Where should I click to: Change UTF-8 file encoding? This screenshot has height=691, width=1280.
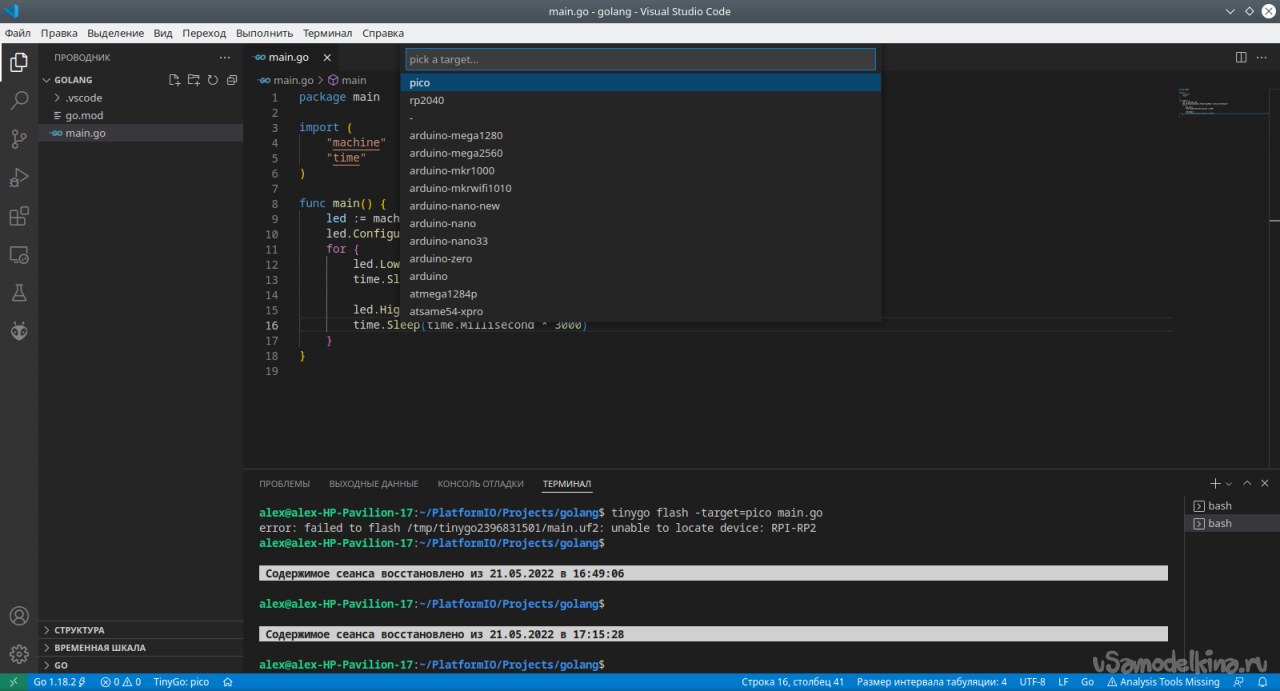pos(1032,682)
